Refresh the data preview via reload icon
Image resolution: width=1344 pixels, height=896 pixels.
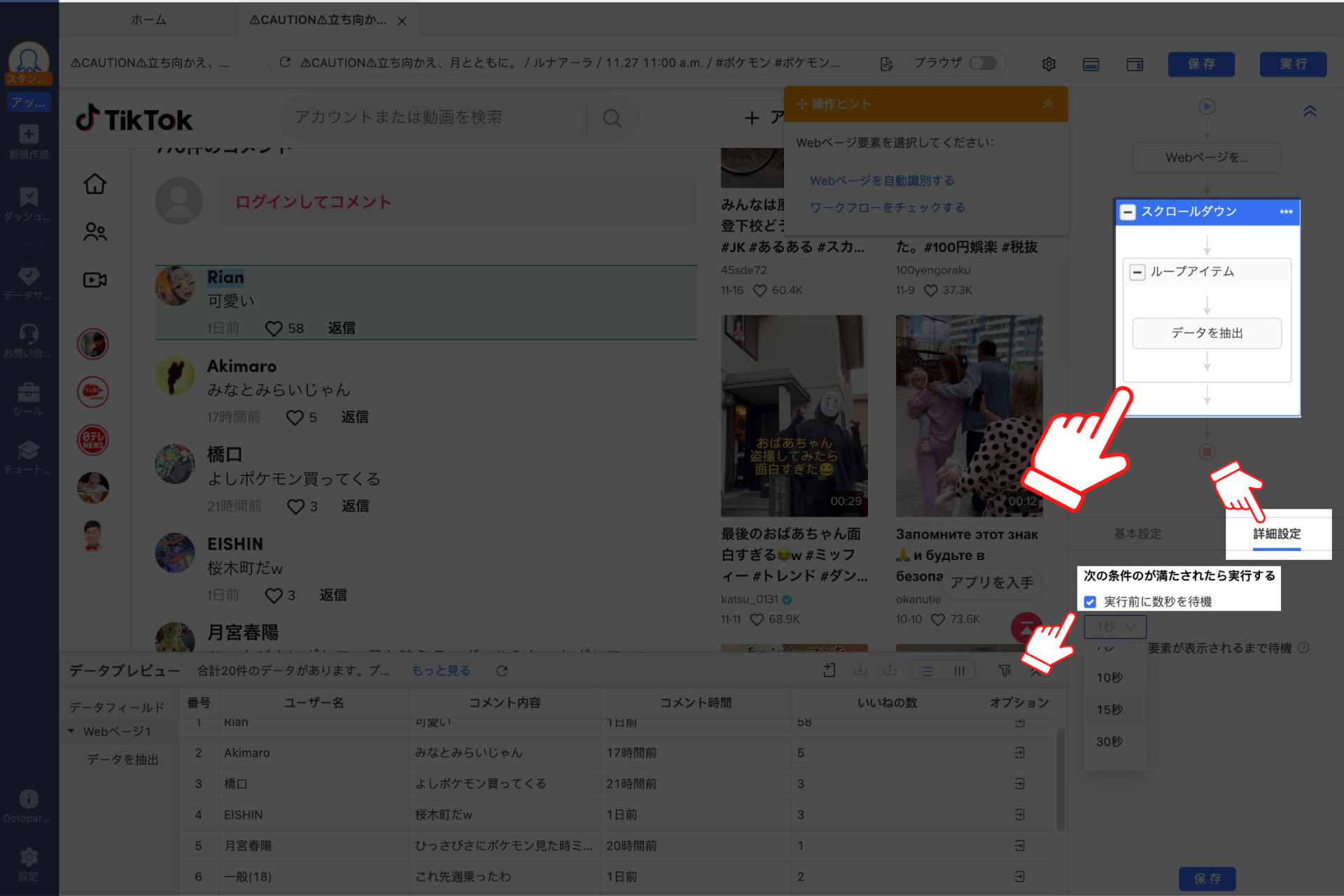coord(502,671)
